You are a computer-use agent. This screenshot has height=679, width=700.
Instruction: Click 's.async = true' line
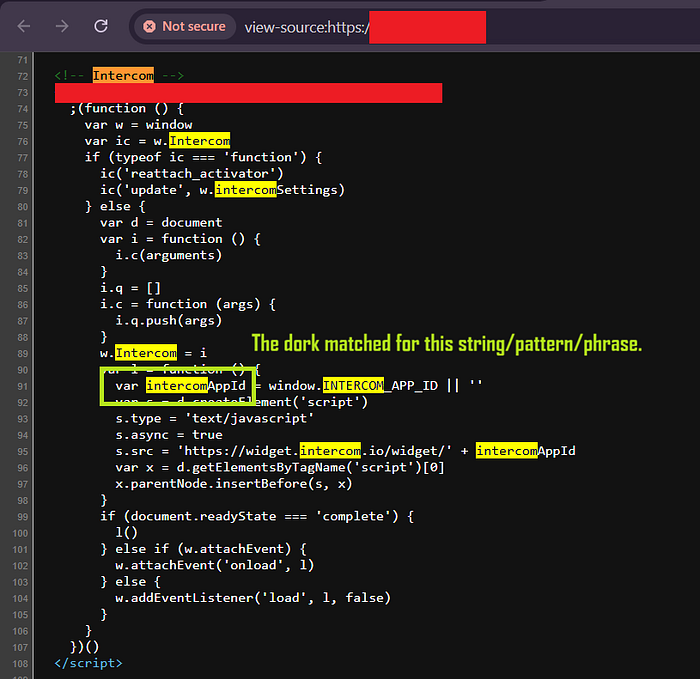[169, 435]
